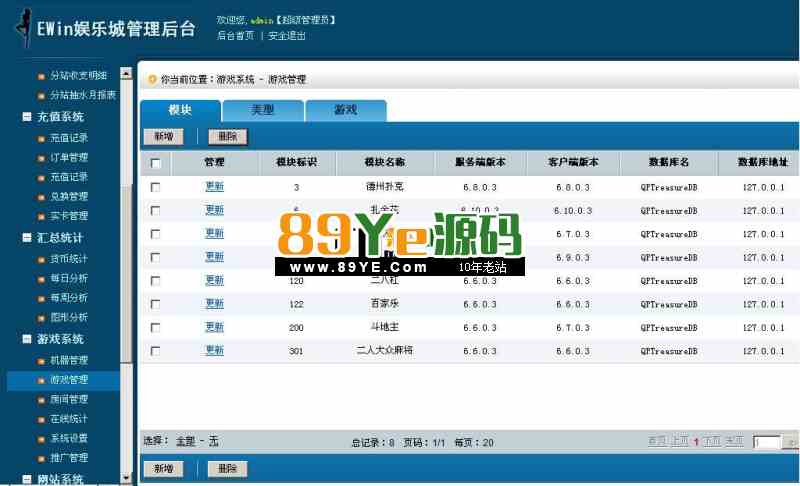Select the highlighted 游戏管理 sidebar item
Image resolution: width=800 pixels, height=486 pixels.
click(64, 380)
